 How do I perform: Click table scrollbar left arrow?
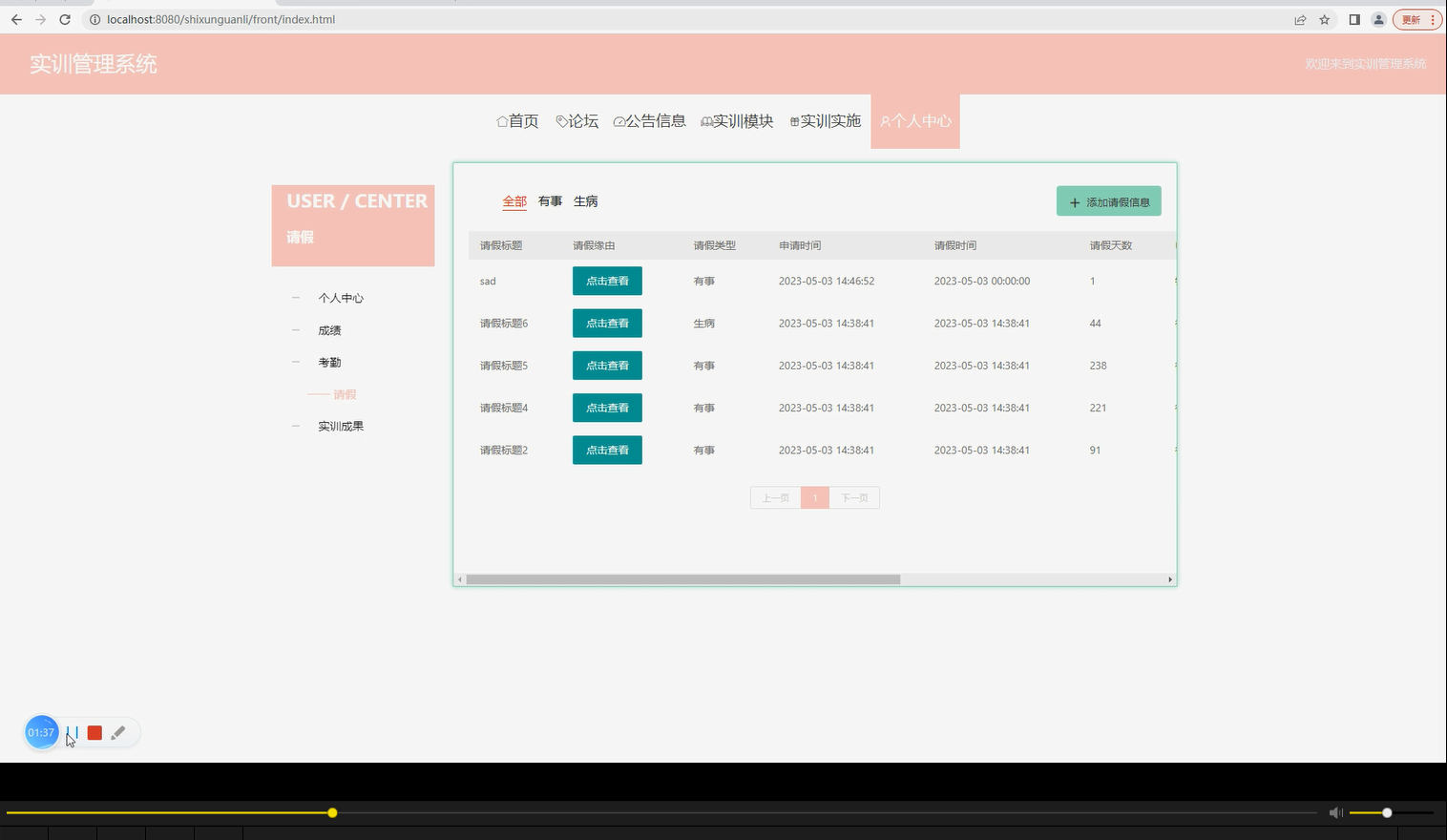(460, 579)
